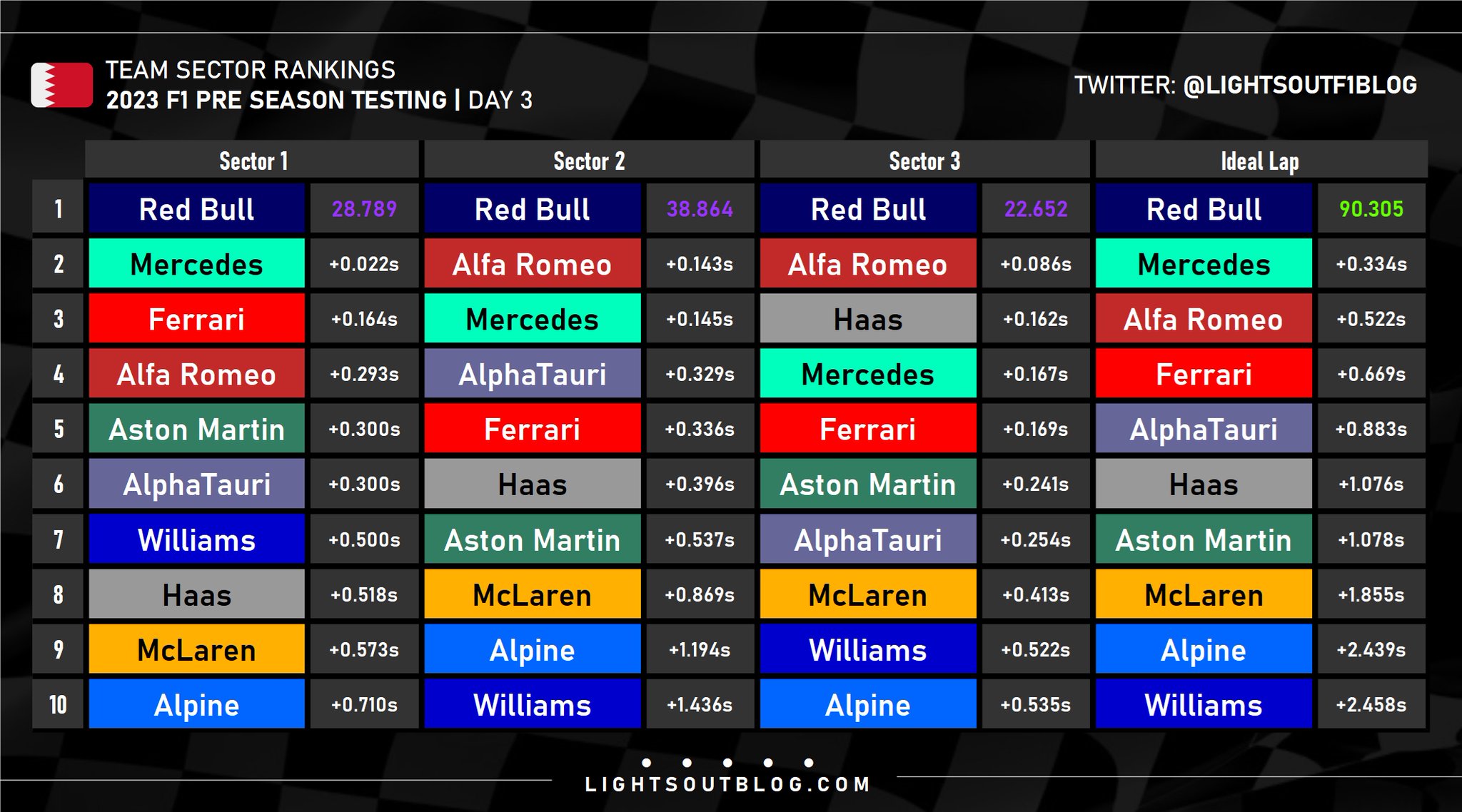Click the rank number 10 row label

tap(58, 704)
